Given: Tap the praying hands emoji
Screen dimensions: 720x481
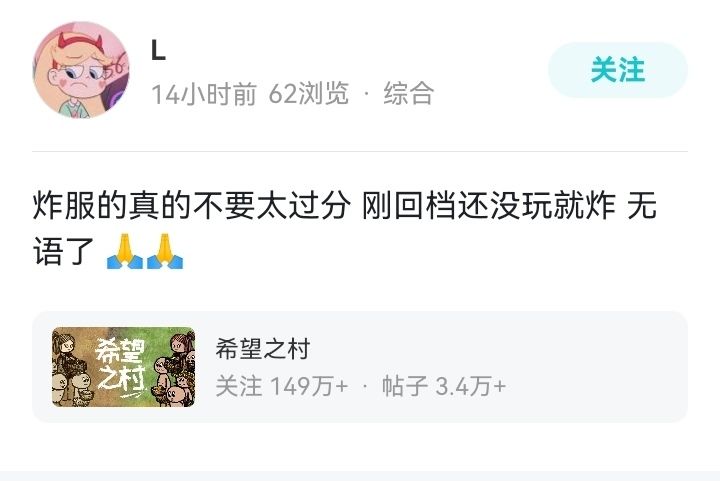Looking at the screenshot, I should tap(124, 252).
